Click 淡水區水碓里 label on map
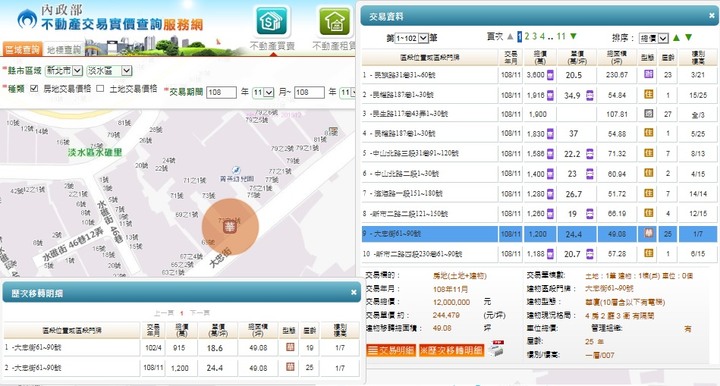 95,152
